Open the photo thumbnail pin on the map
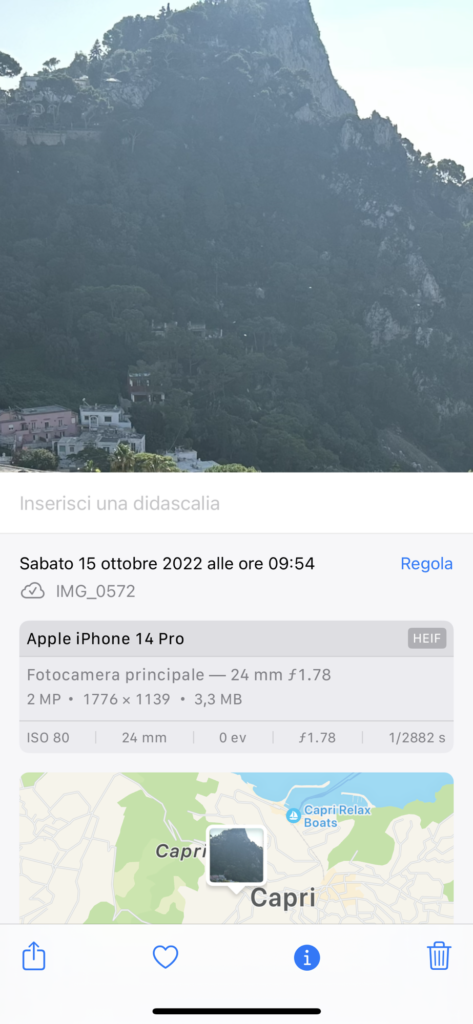This screenshot has height=1024, width=473. 236,856
